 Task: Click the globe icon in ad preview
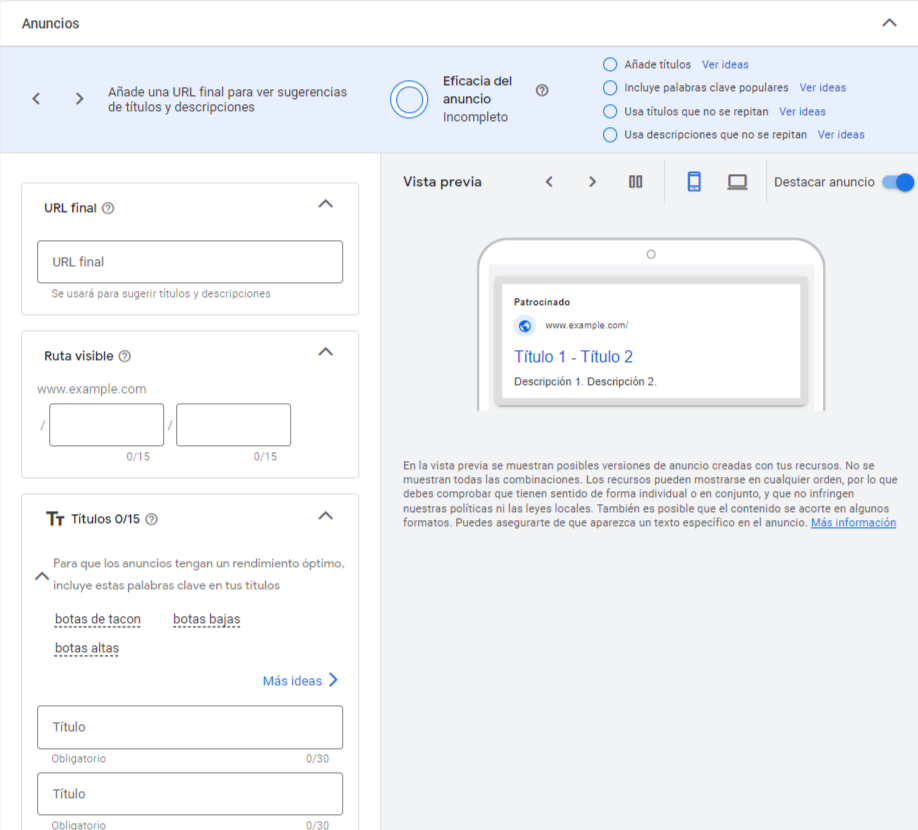[525, 325]
